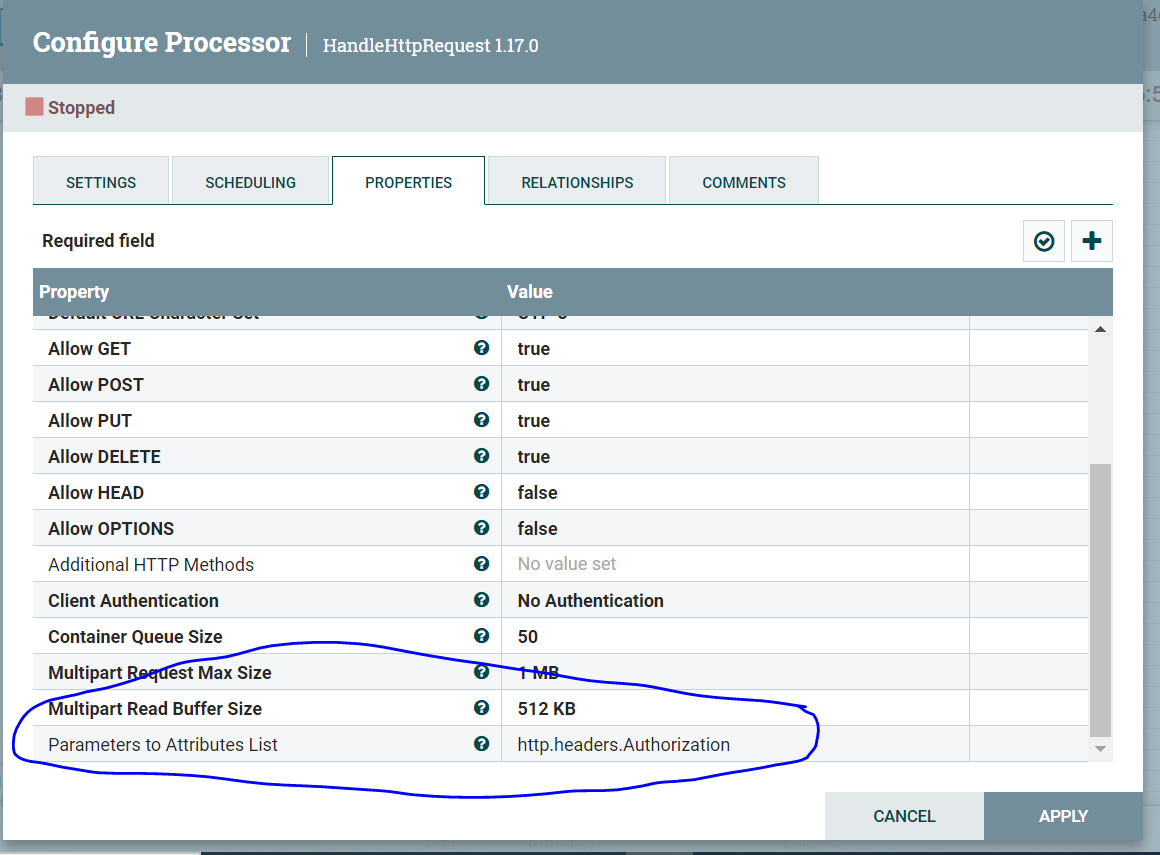This screenshot has height=855, width=1160.
Task: Change the Allow PUT true value
Action: (x=534, y=421)
